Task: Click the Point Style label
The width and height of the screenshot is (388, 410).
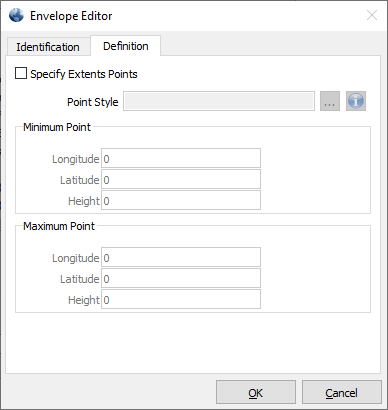Action: click(93, 102)
